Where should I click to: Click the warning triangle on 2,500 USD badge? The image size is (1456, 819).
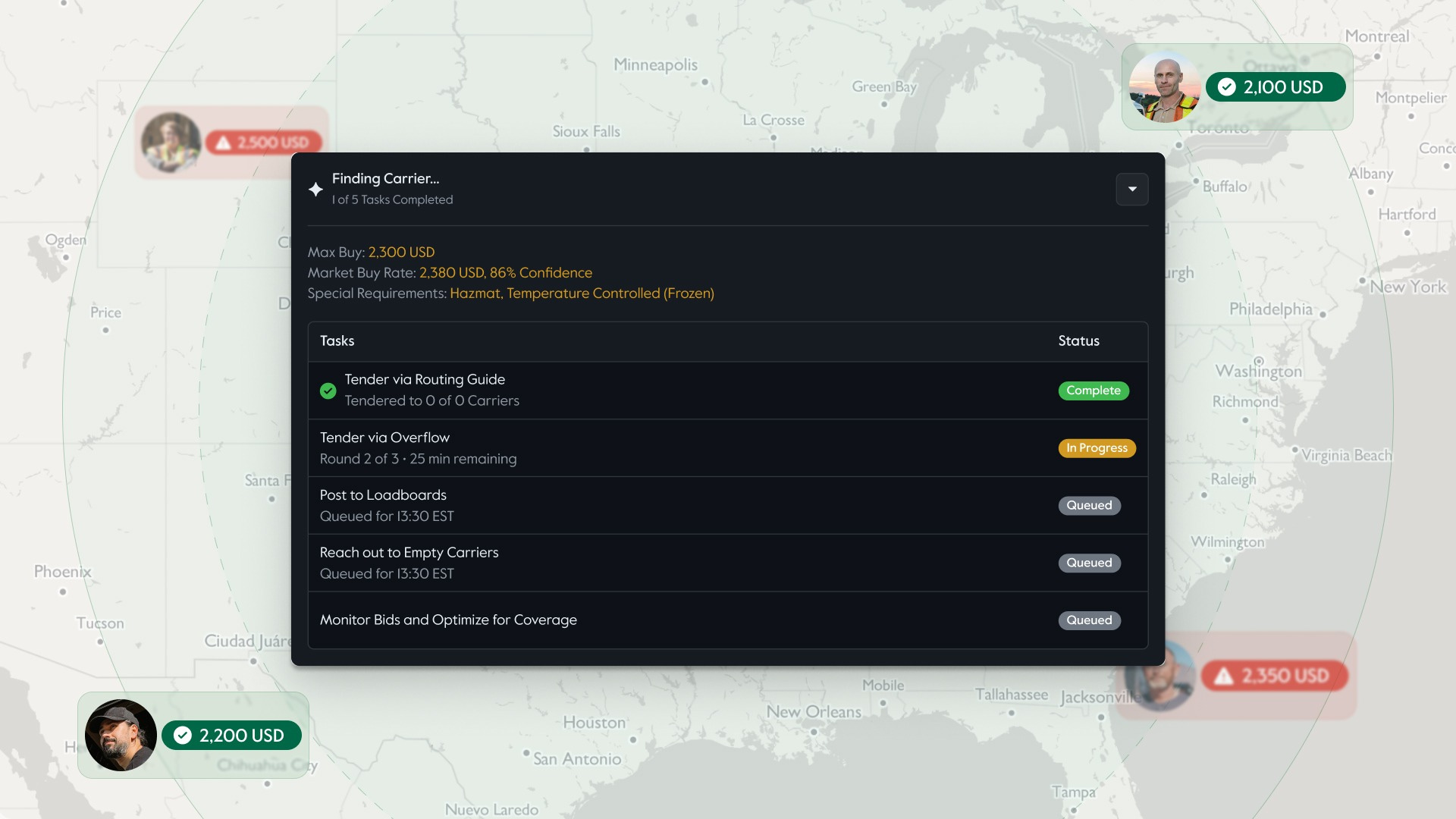tap(223, 143)
